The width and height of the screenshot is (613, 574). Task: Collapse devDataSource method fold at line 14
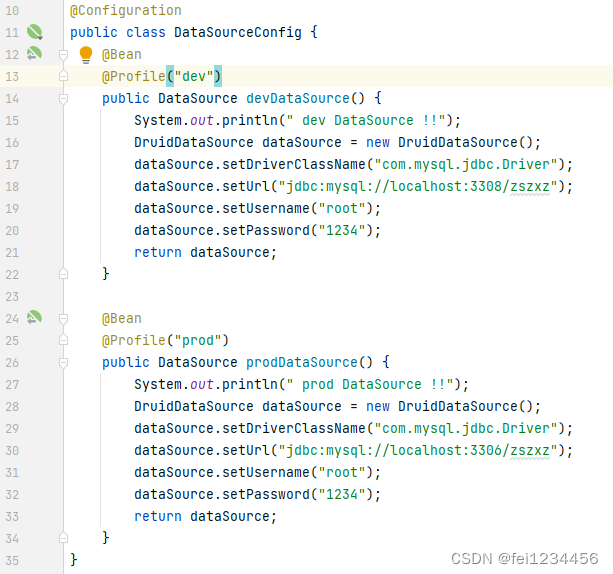pyautogui.click(x=63, y=99)
